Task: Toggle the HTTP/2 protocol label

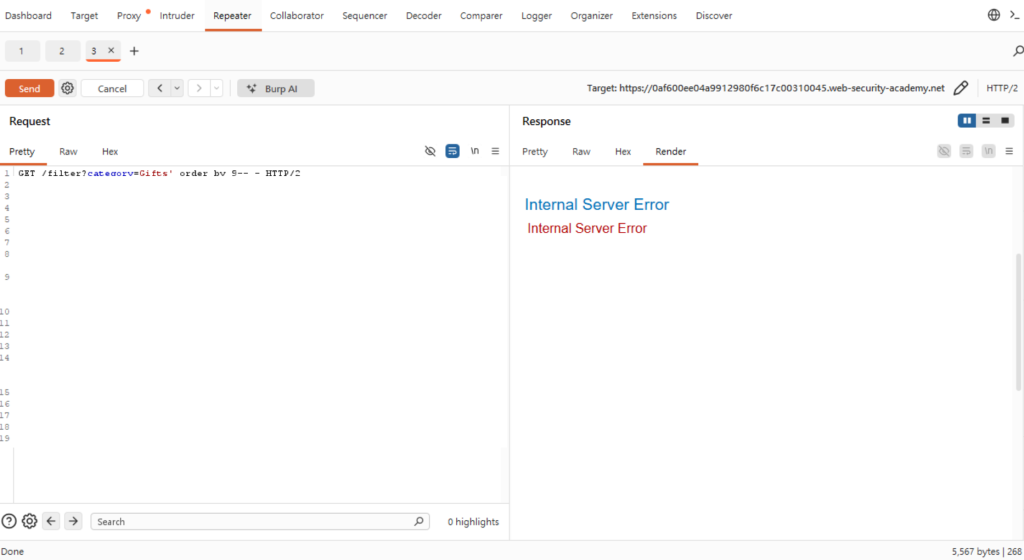Action: 1002,88
